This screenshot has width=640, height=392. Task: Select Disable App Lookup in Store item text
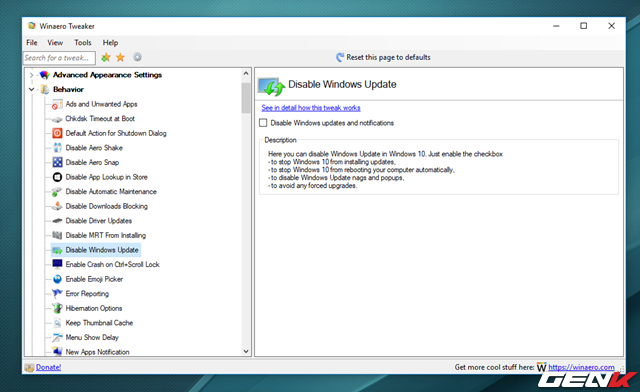(107, 177)
